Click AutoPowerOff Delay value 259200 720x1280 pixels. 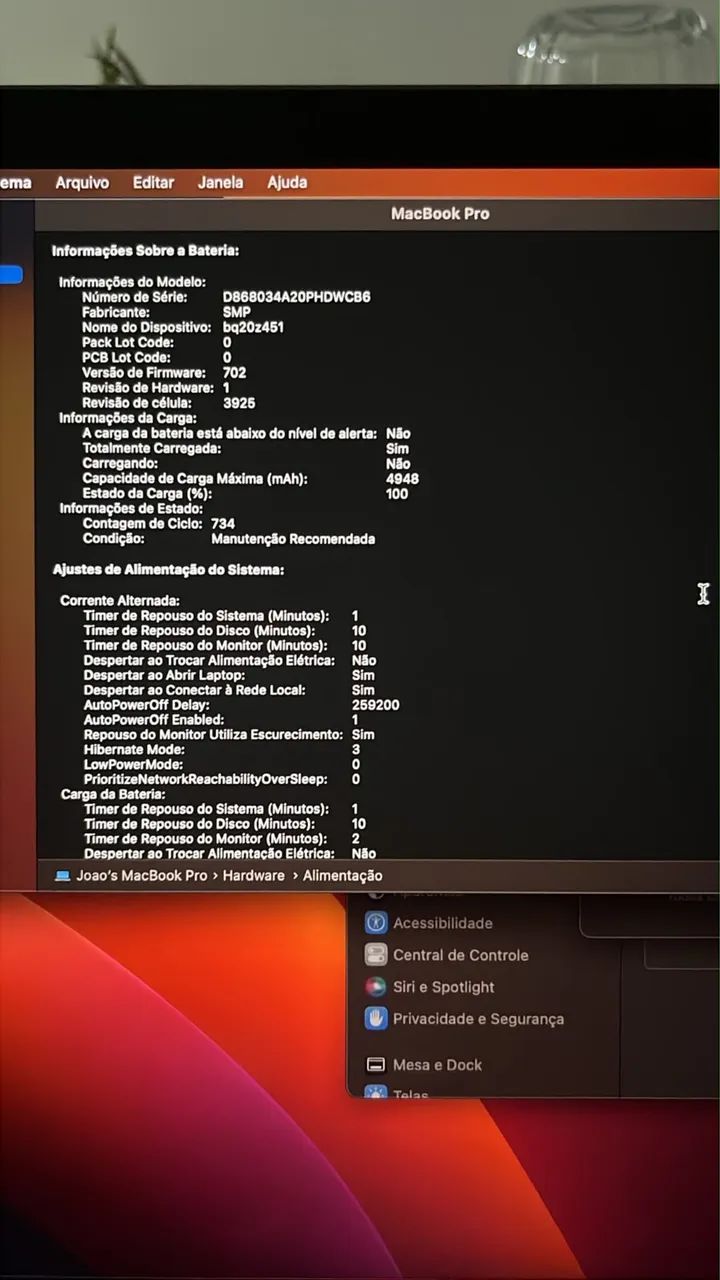376,705
